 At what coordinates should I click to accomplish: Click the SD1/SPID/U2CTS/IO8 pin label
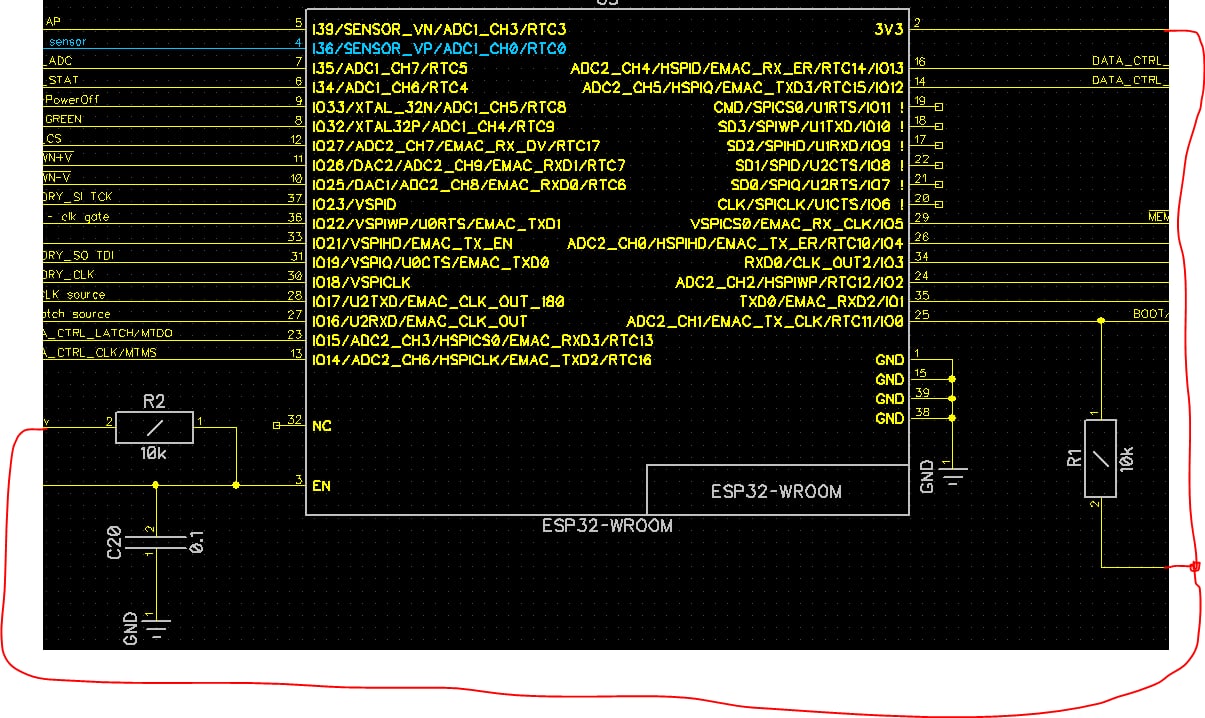click(x=820, y=165)
